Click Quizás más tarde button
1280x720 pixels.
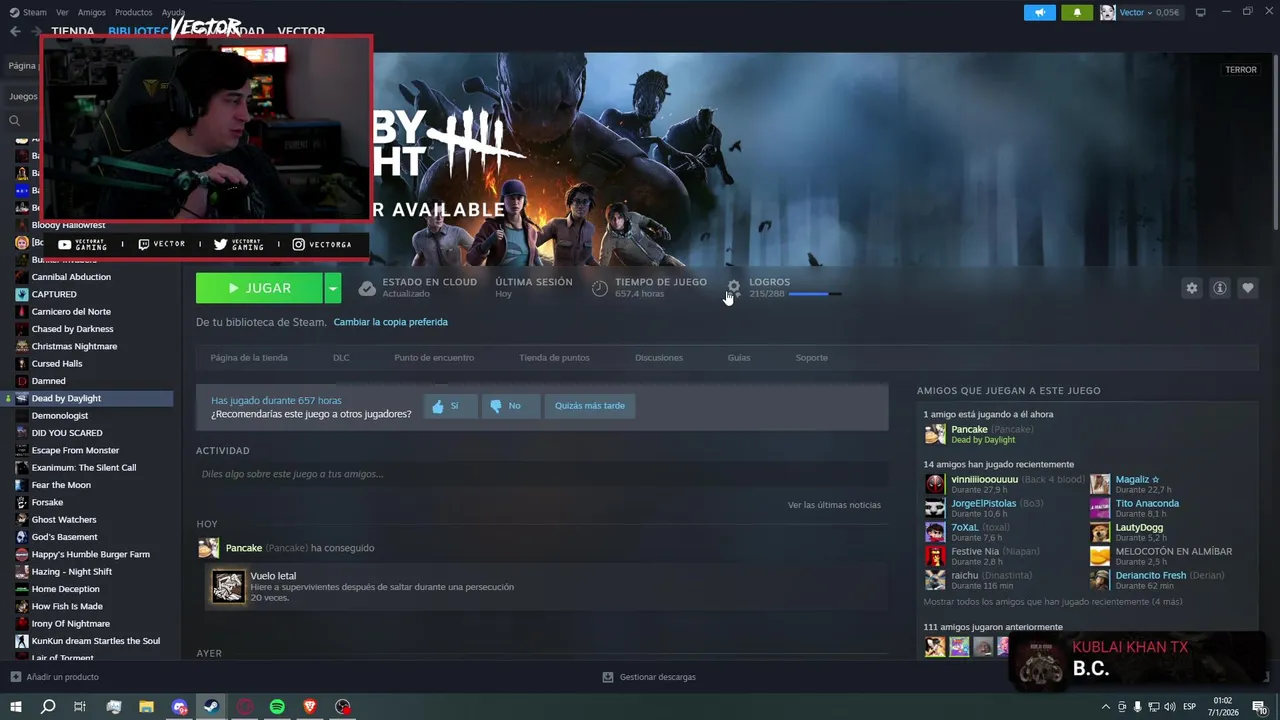tap(589, 406)
